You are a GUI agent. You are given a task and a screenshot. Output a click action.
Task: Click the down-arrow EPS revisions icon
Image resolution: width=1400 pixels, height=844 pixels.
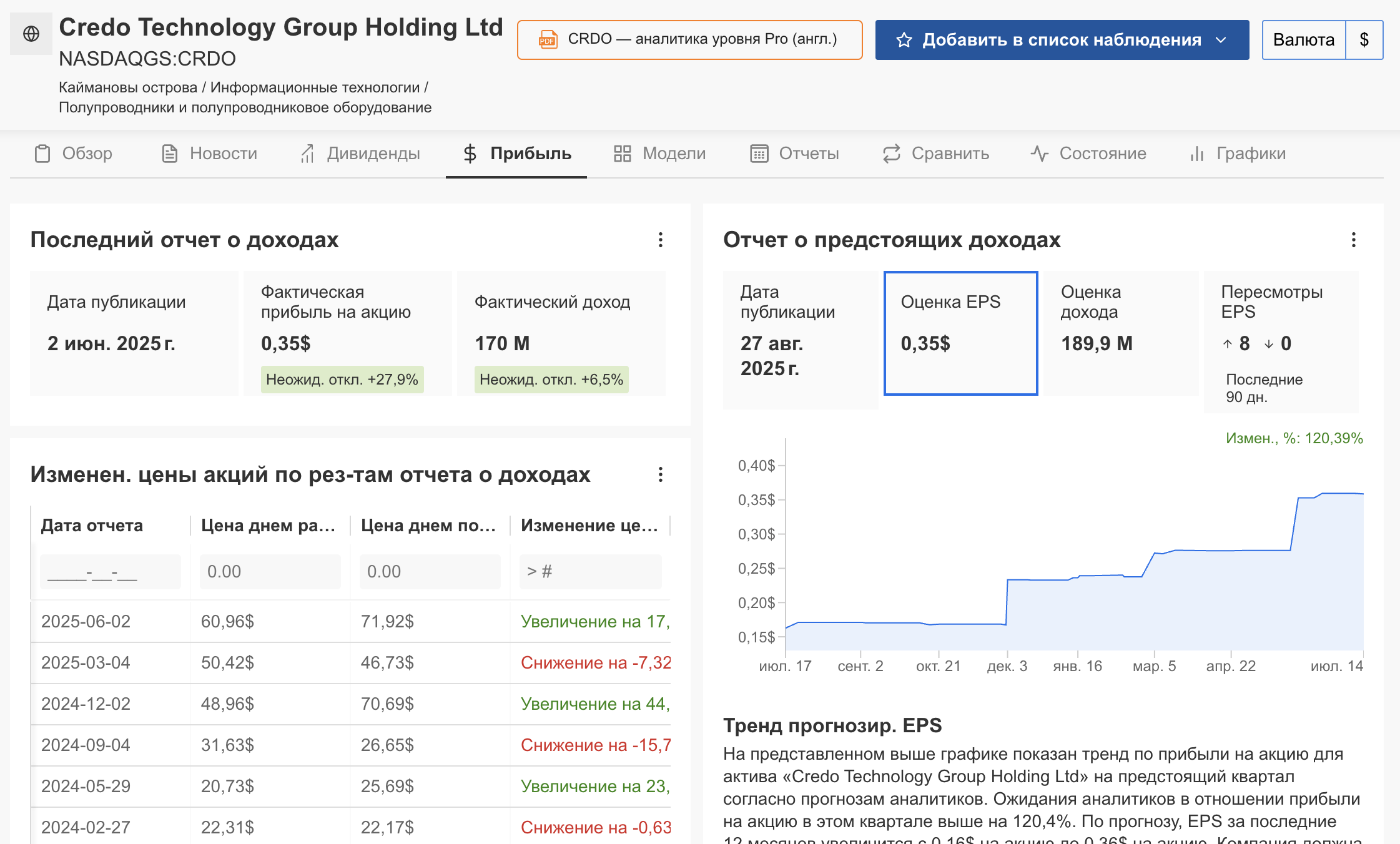pyautogui.click(x=1269, y=343)
